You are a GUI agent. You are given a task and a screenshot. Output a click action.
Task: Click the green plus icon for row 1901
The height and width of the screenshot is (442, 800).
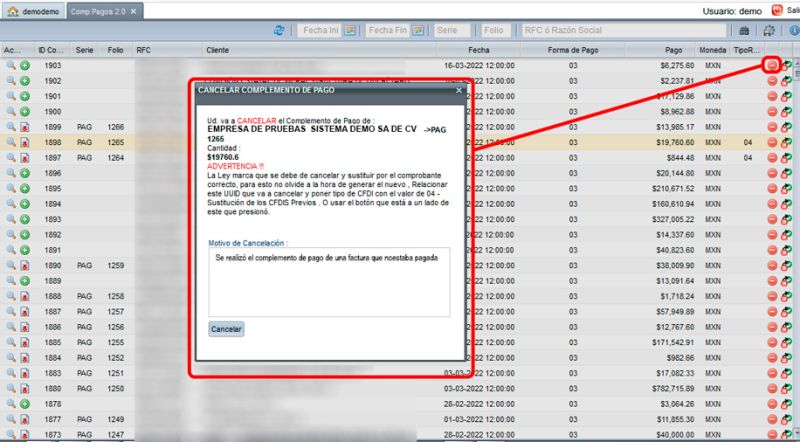coord(23,96)
